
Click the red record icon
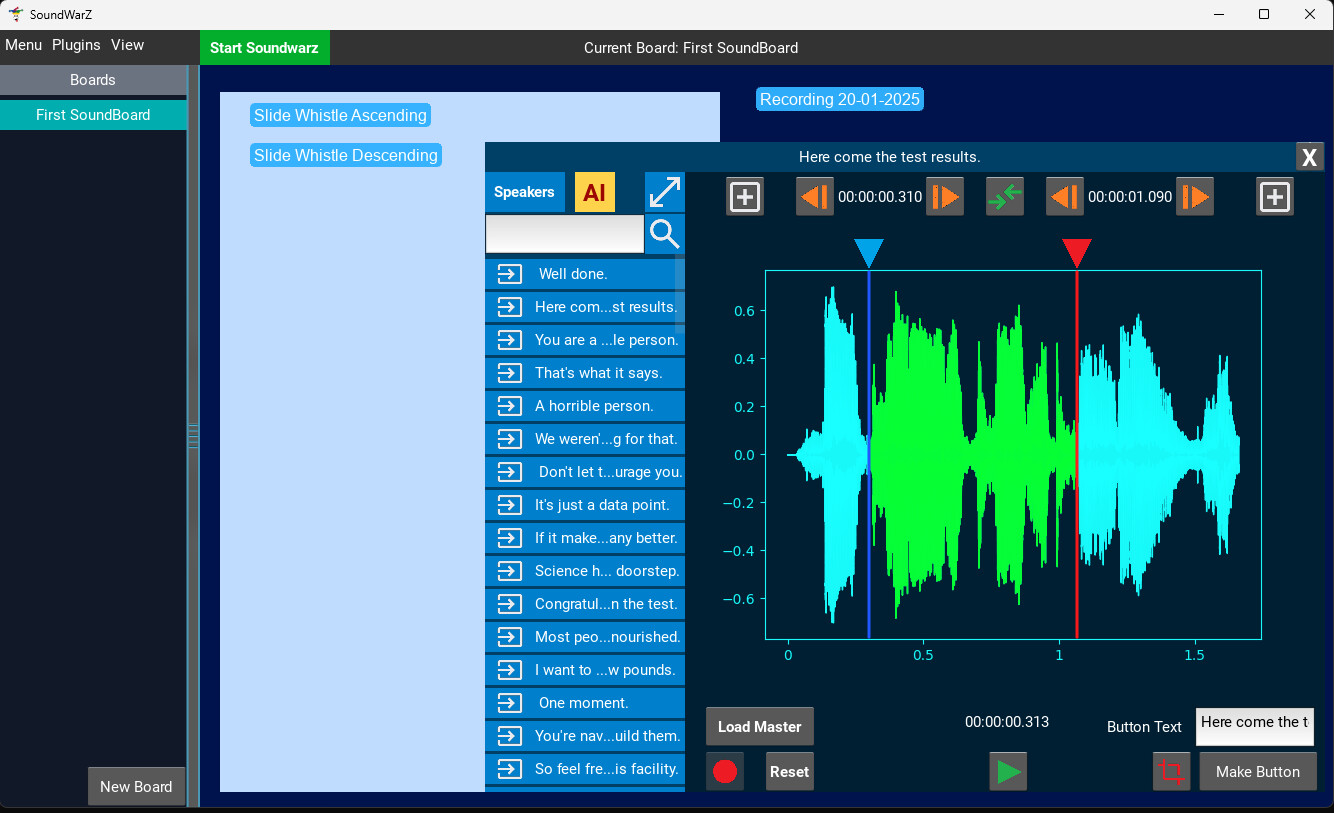(725, 771)
